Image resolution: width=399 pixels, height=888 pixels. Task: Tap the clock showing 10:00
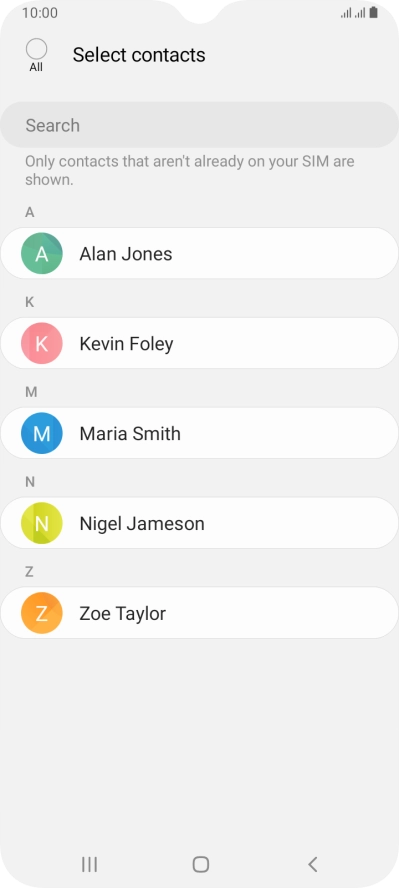click(x=40, y=12)
